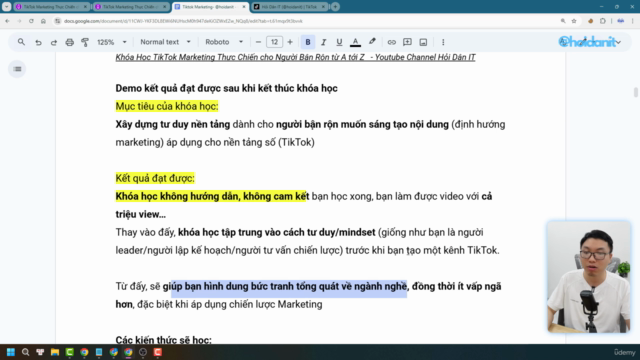The height and width of the screenshot is (360, 640).
Task: Show the document outline panel
Action: coord(17,69)
